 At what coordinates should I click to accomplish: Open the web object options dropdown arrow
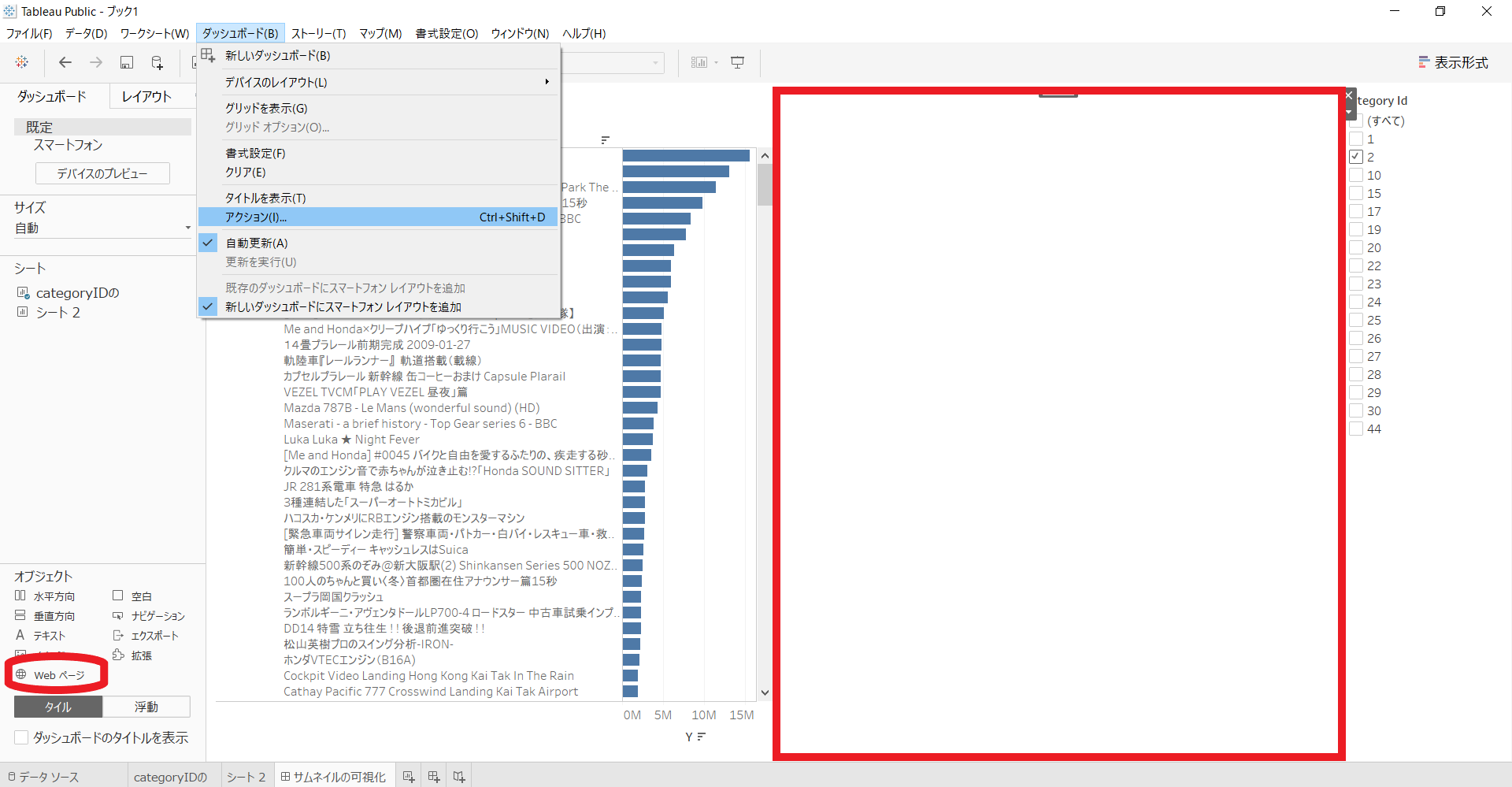click(x=1349, y=112)
